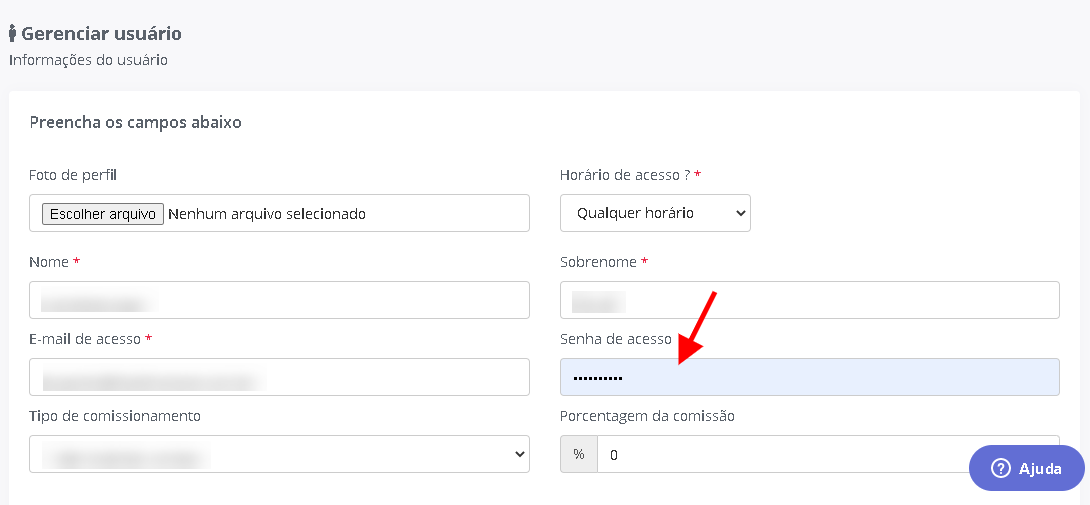
Task: Click the question mark icon in Ajuda
Action: pos(1000,468)
